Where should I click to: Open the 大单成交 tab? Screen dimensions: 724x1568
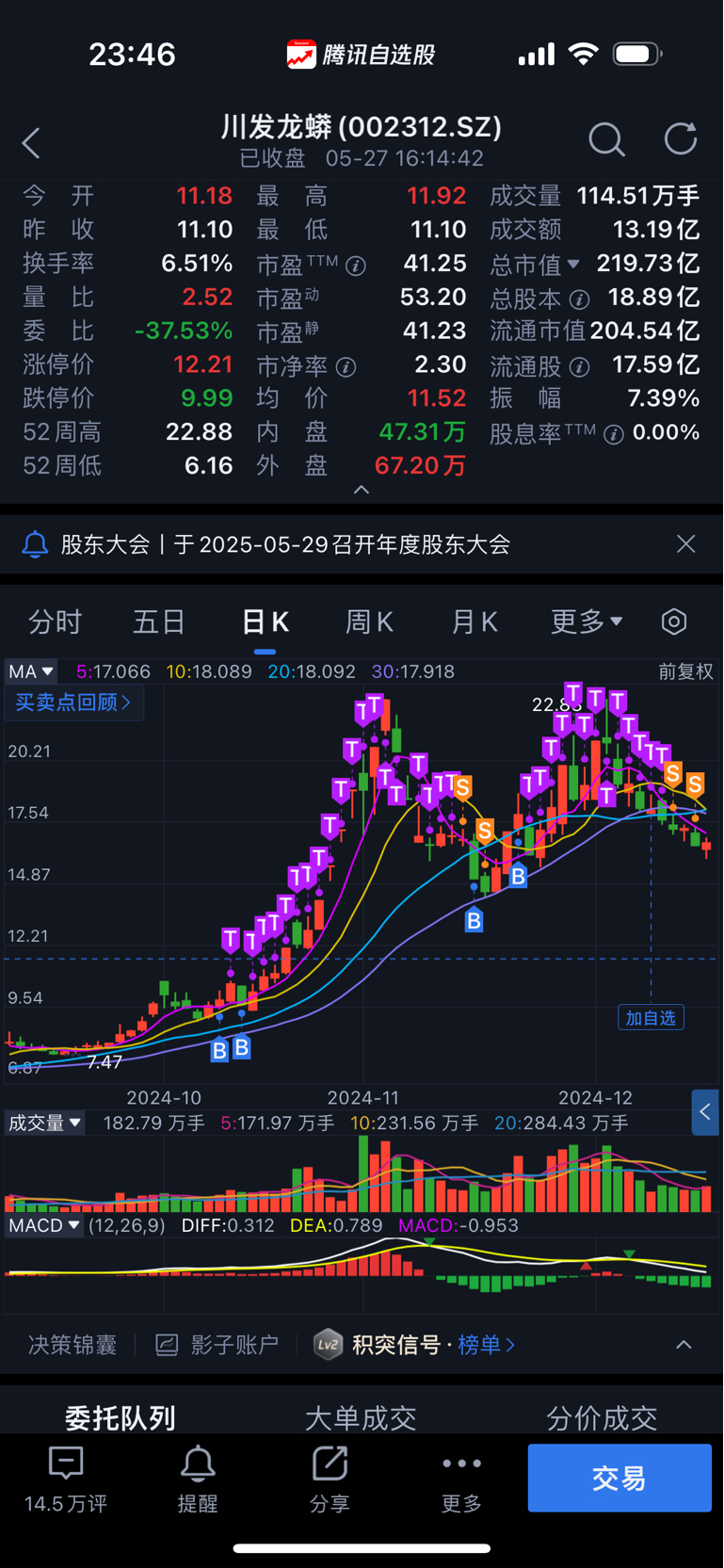(361, 1418)
